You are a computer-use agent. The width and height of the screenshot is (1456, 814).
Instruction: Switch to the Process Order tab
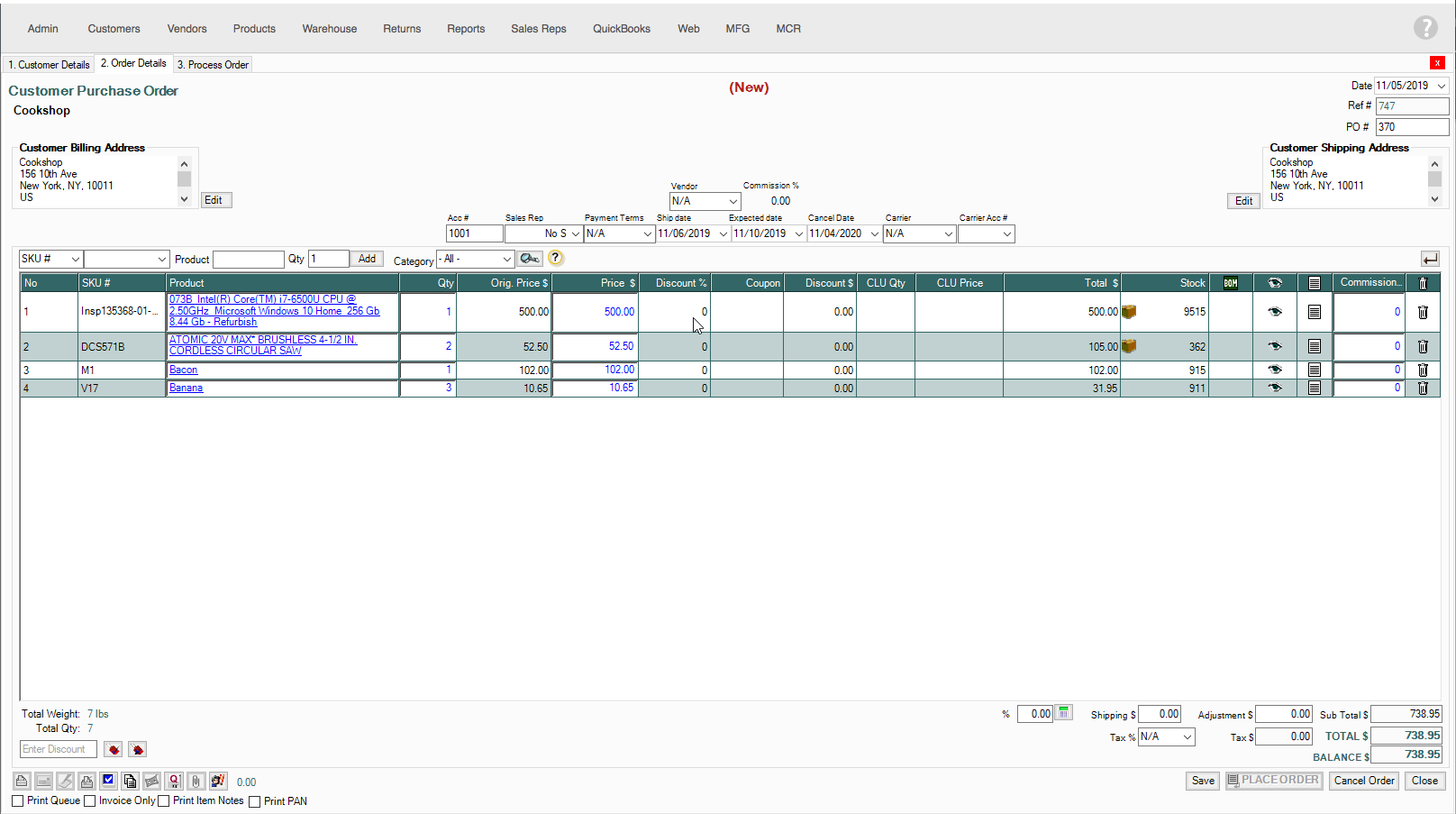coord(213,65)
